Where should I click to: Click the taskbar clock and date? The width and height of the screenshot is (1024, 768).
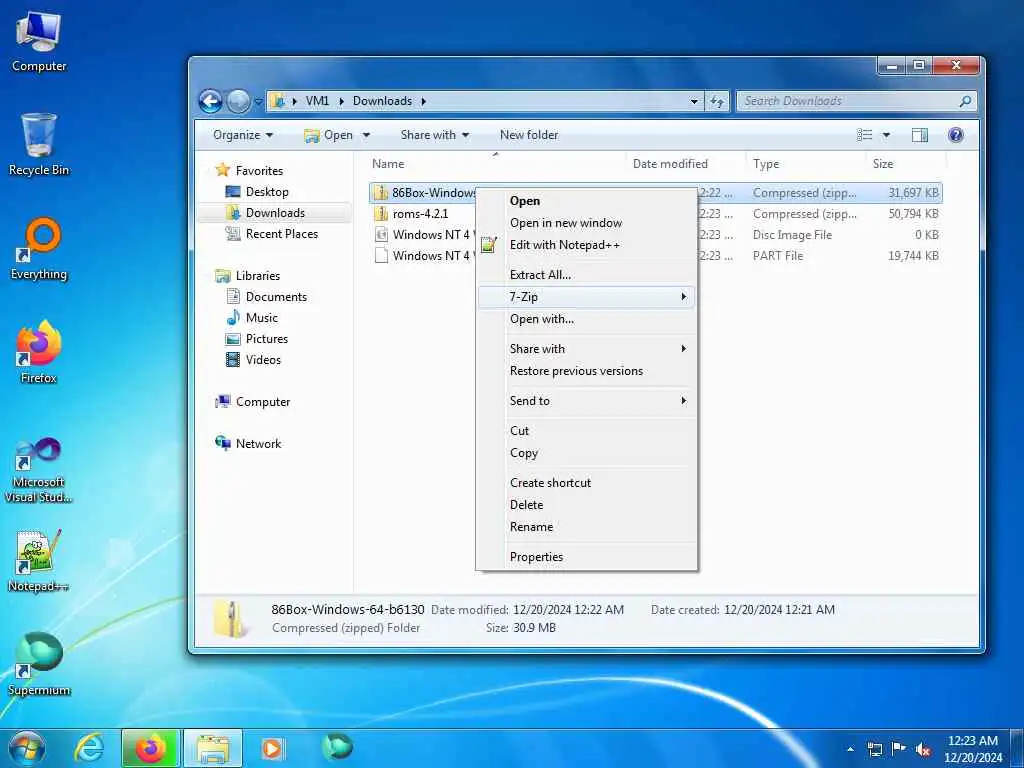pyautogui.click(x=973, y=749)
